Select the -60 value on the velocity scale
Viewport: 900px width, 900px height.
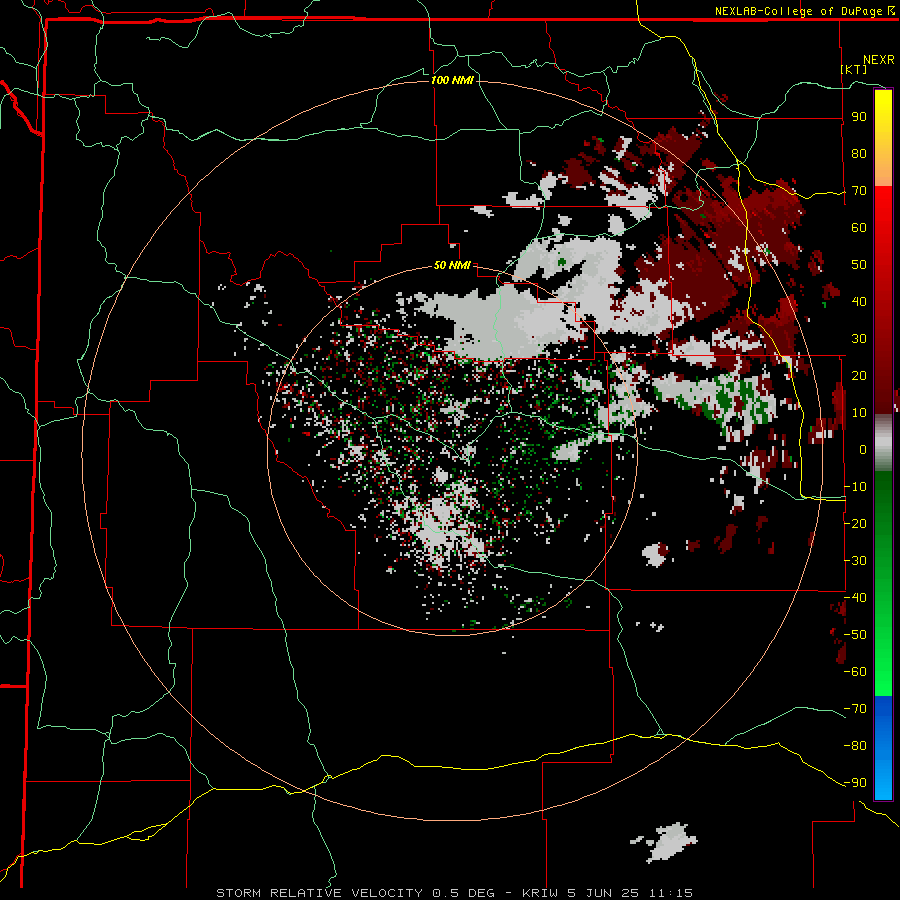pos(856,672)
